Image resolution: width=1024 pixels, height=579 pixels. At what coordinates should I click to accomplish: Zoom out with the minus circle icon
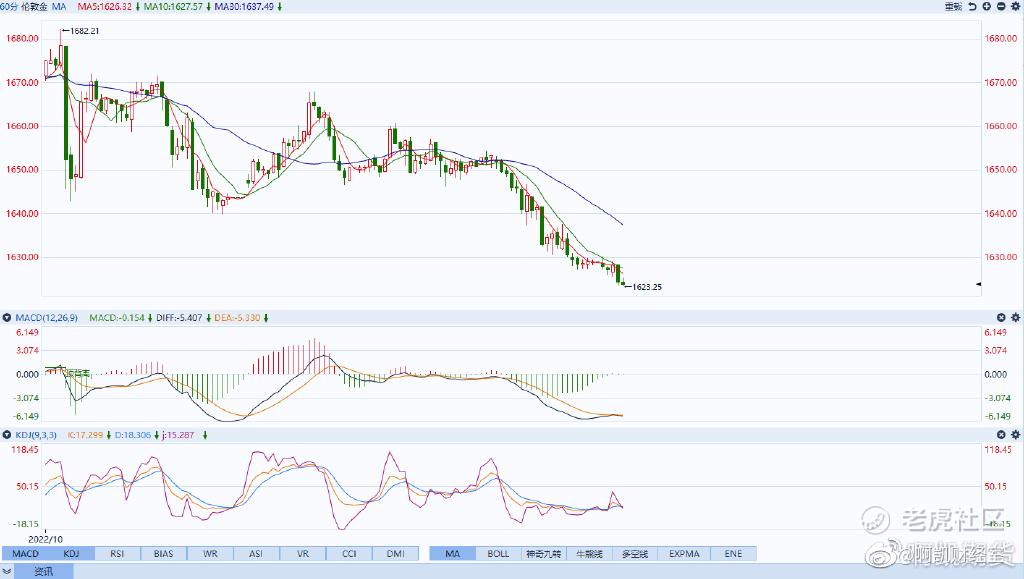coord(1000,7)
